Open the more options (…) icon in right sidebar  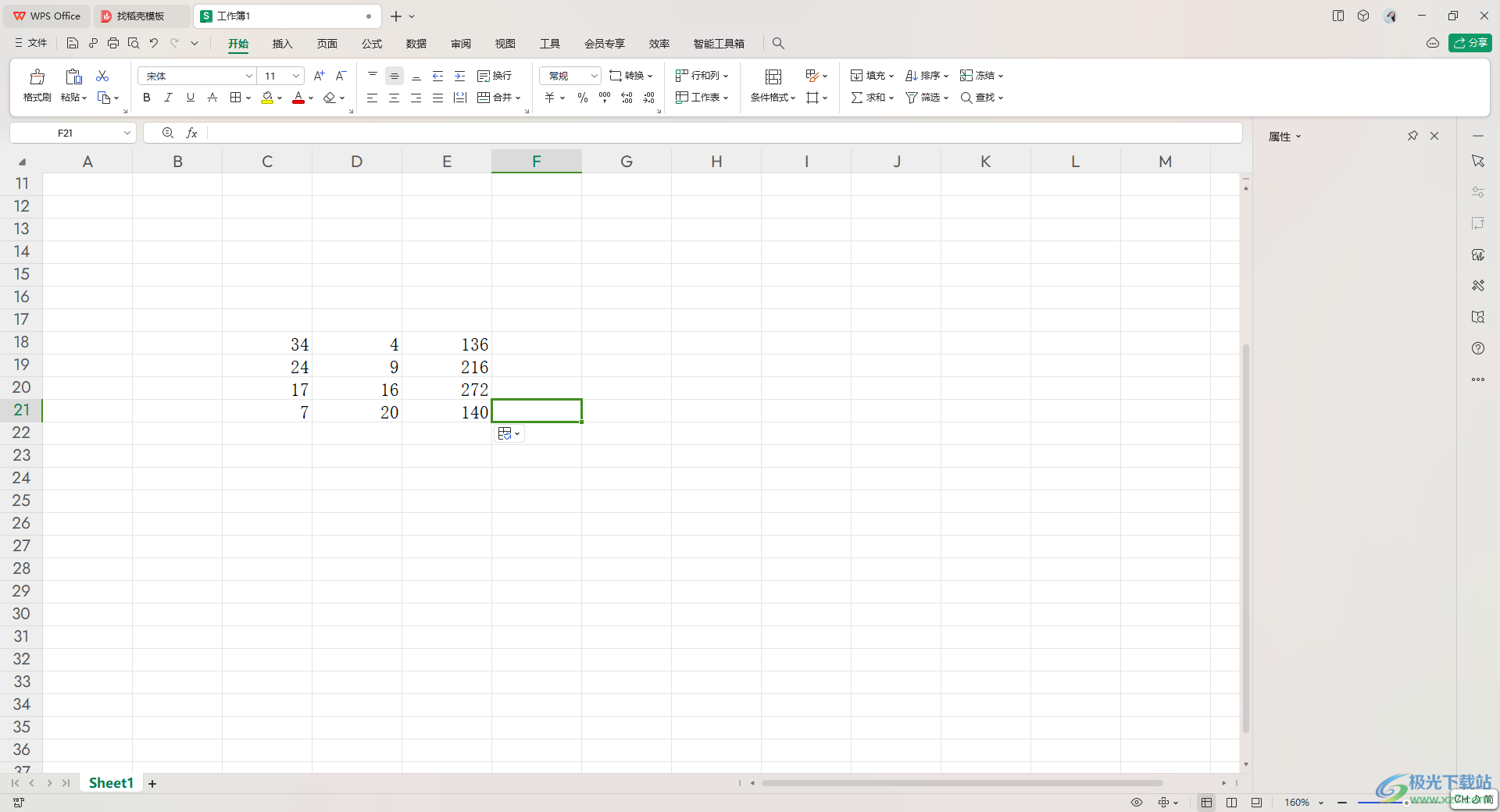[x=1478, y=379]
